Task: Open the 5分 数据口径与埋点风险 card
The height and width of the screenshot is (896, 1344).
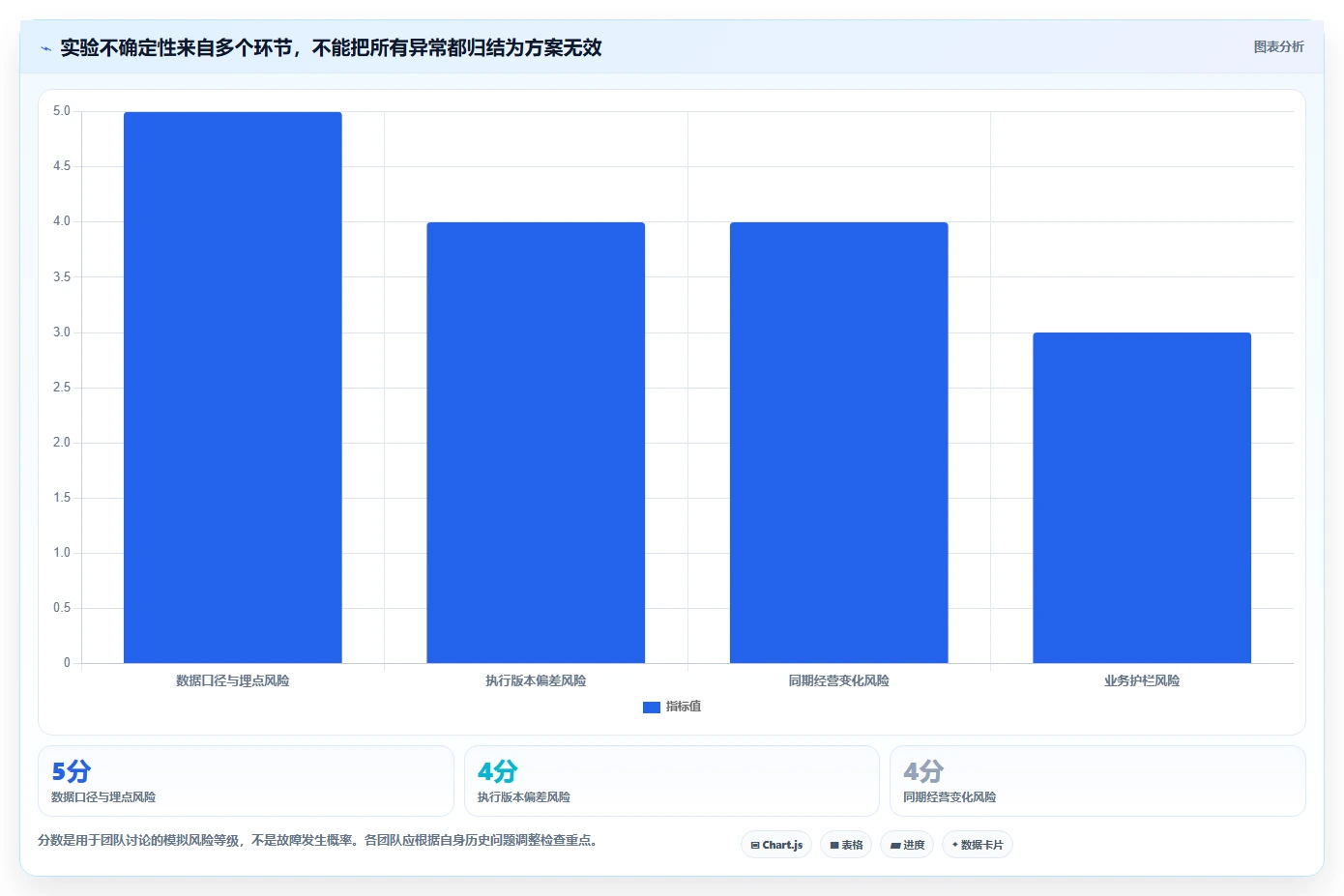Action: (x=246, y=781)
